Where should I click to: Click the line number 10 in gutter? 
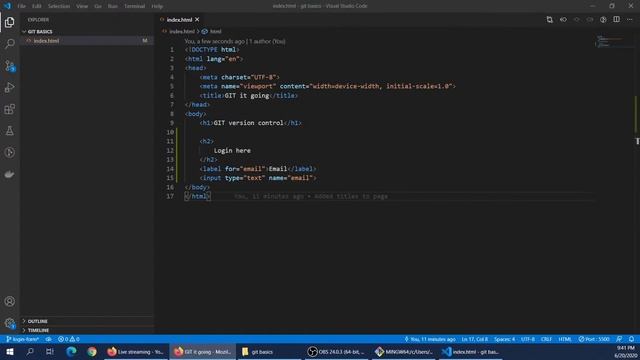[x=170, y=132]
